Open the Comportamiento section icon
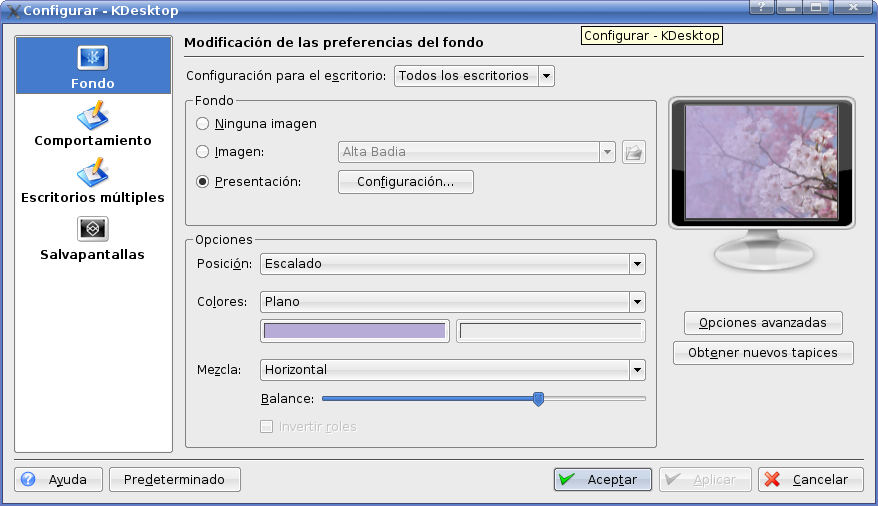Screen dimensions: 878x506 click(x=93, y=116)
